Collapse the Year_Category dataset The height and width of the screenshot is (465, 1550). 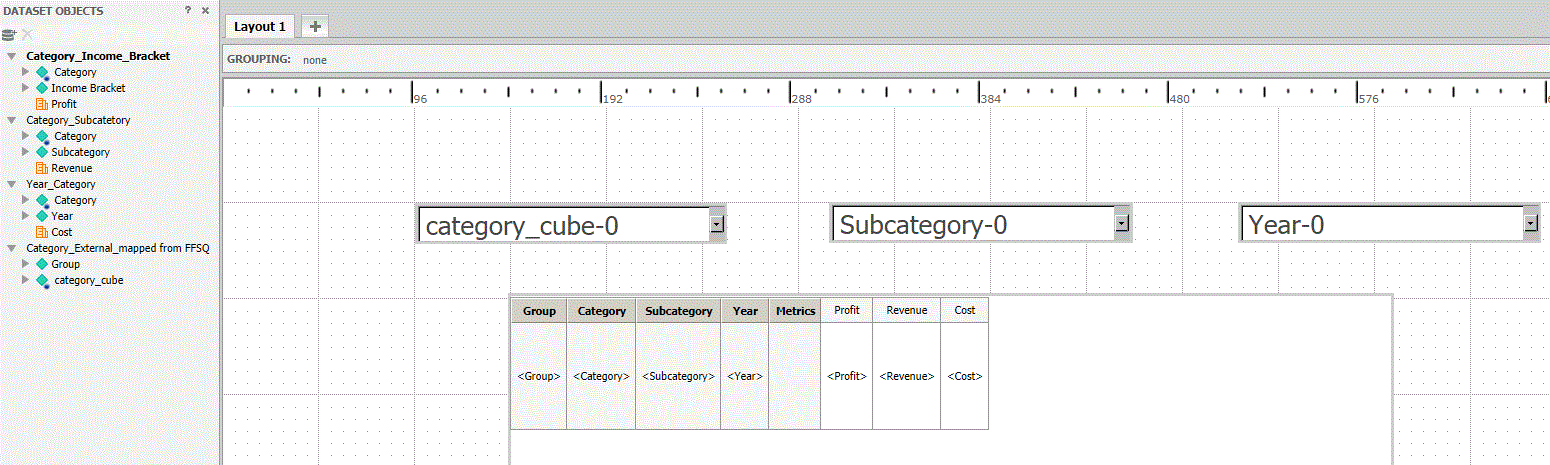pos(11,184)
